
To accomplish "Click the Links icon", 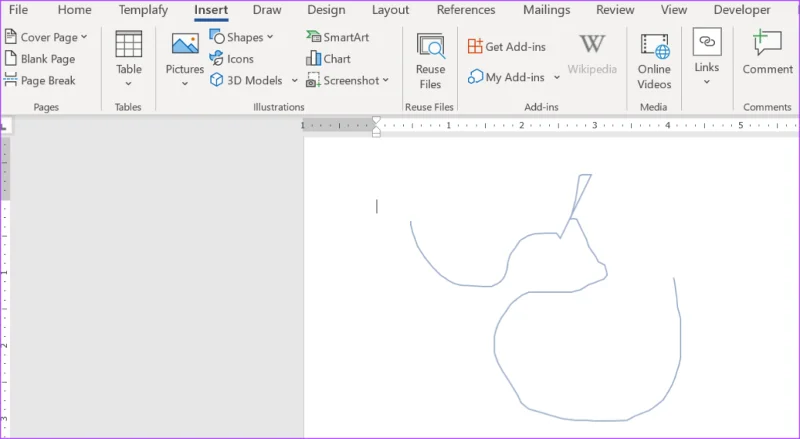I will pos(707,41).
